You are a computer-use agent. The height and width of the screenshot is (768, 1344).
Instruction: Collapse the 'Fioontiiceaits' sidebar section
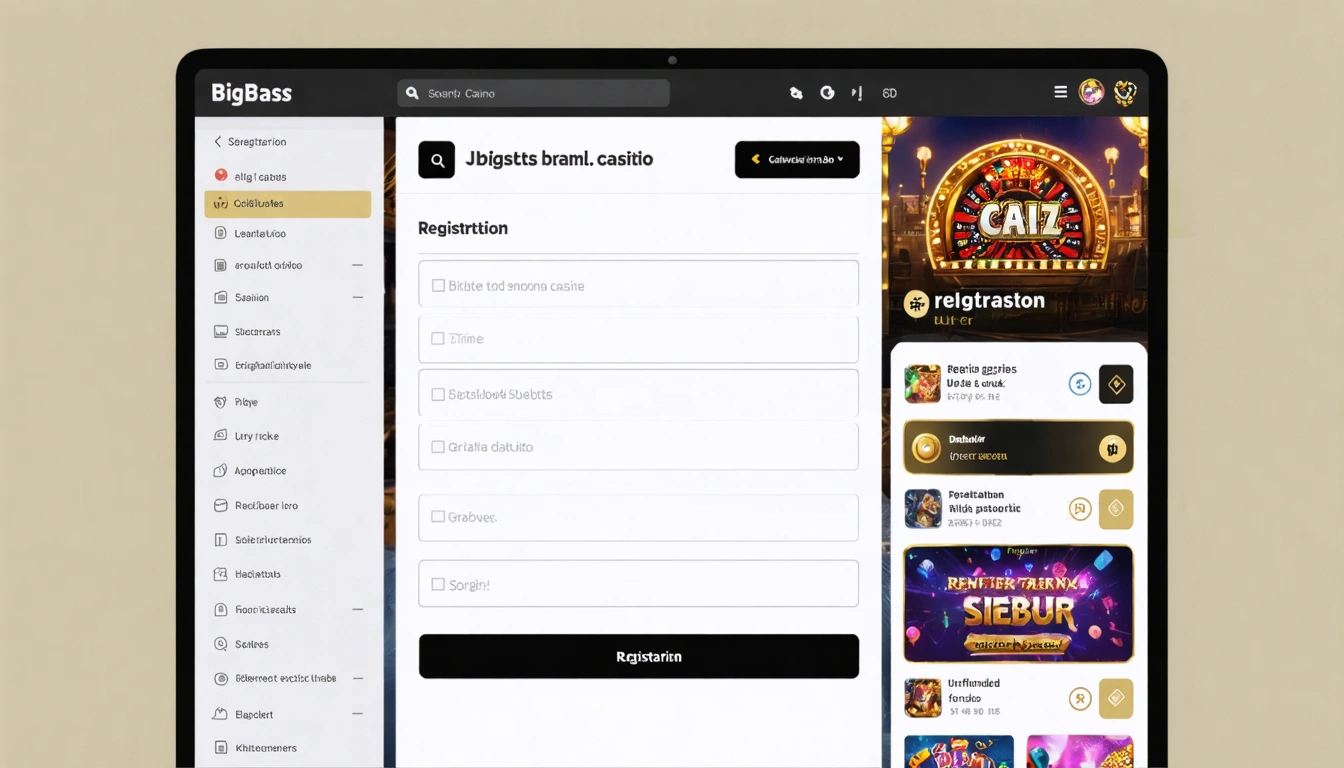point(357,609)
